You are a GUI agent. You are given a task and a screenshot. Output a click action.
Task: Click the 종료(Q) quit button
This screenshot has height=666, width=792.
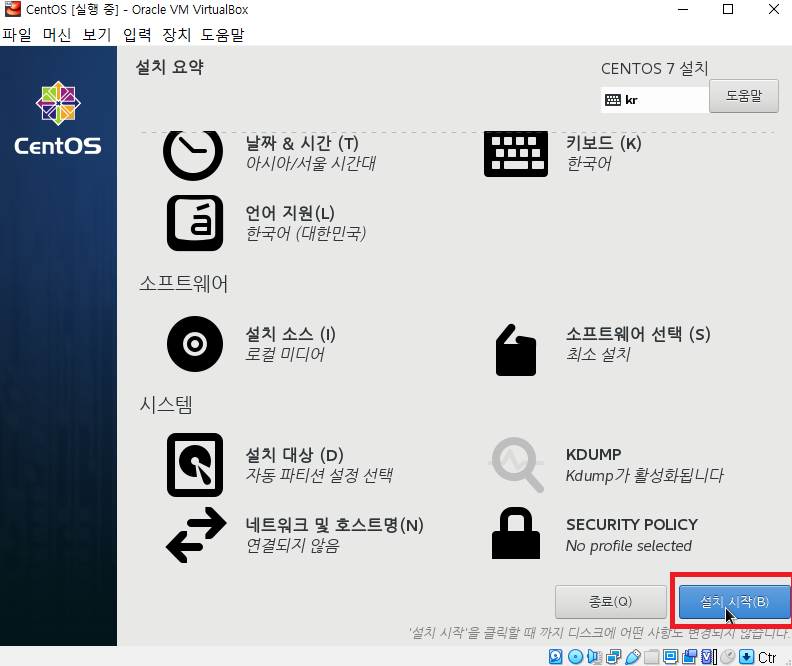611,602
